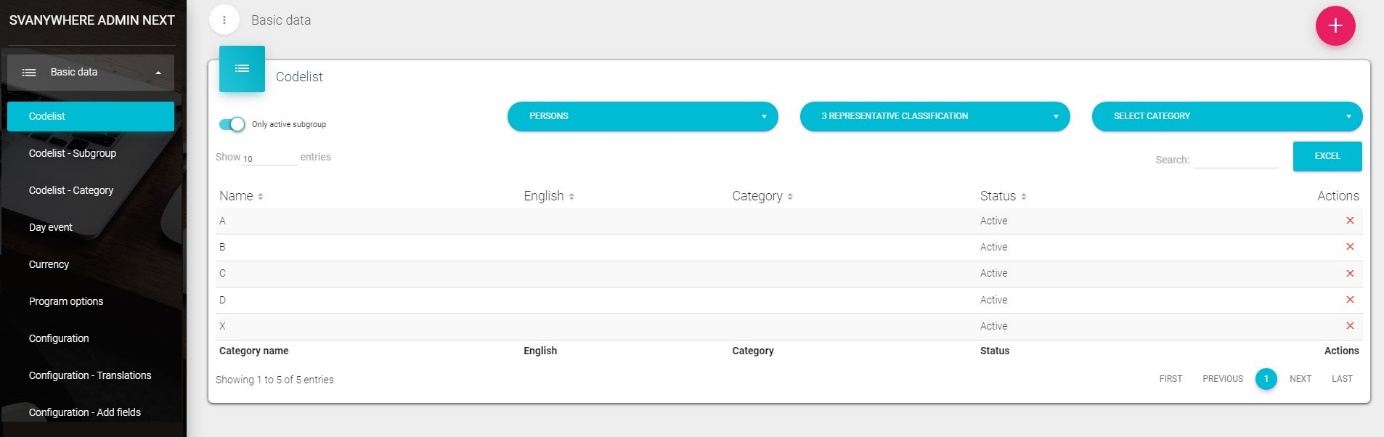This screenshot has height=437, width=1384.
Task: Remove row X using red X icon
Action: (x=1349, y=326)
